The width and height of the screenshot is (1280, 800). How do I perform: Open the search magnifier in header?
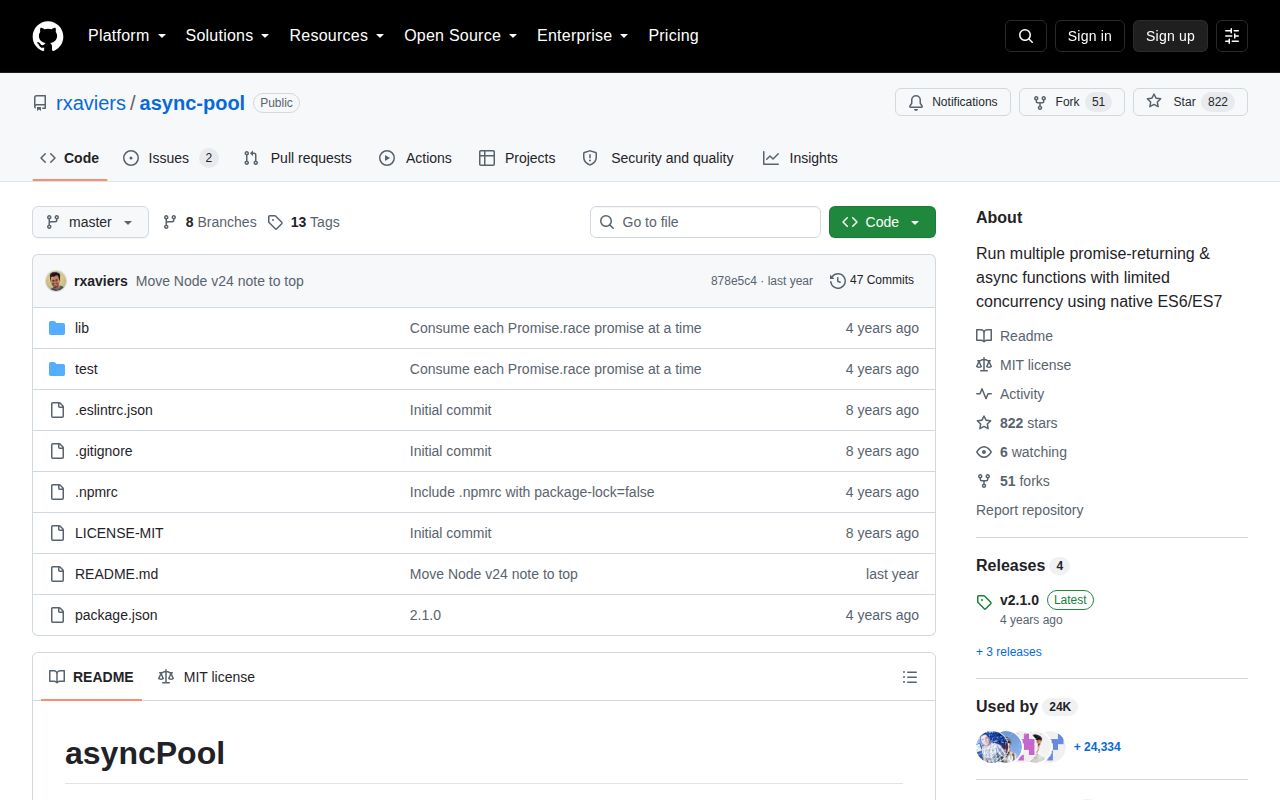click(x=1026, y=36)
